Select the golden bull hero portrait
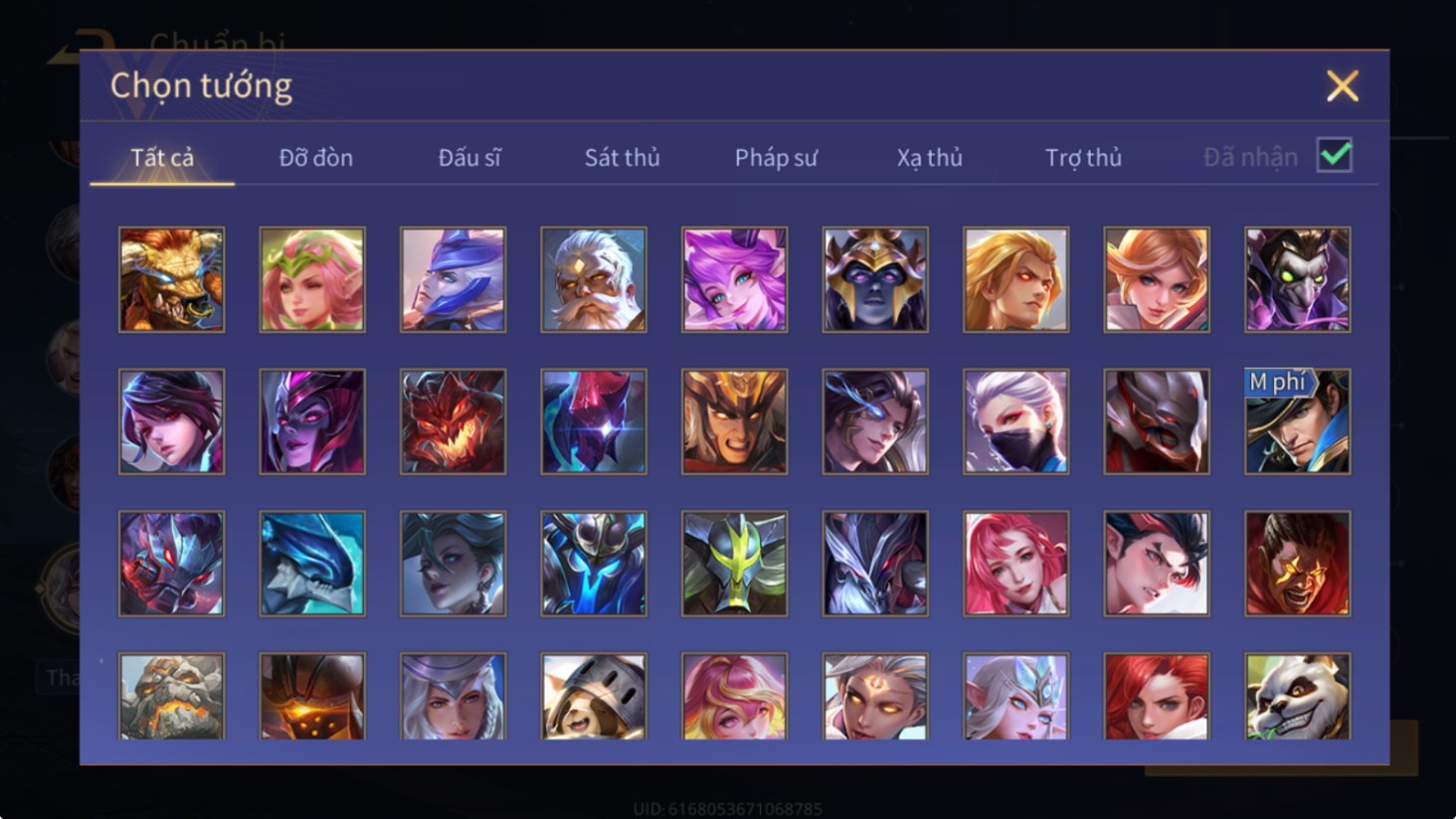This screenshot has height=819, width=1456. [x=171, y=279]
